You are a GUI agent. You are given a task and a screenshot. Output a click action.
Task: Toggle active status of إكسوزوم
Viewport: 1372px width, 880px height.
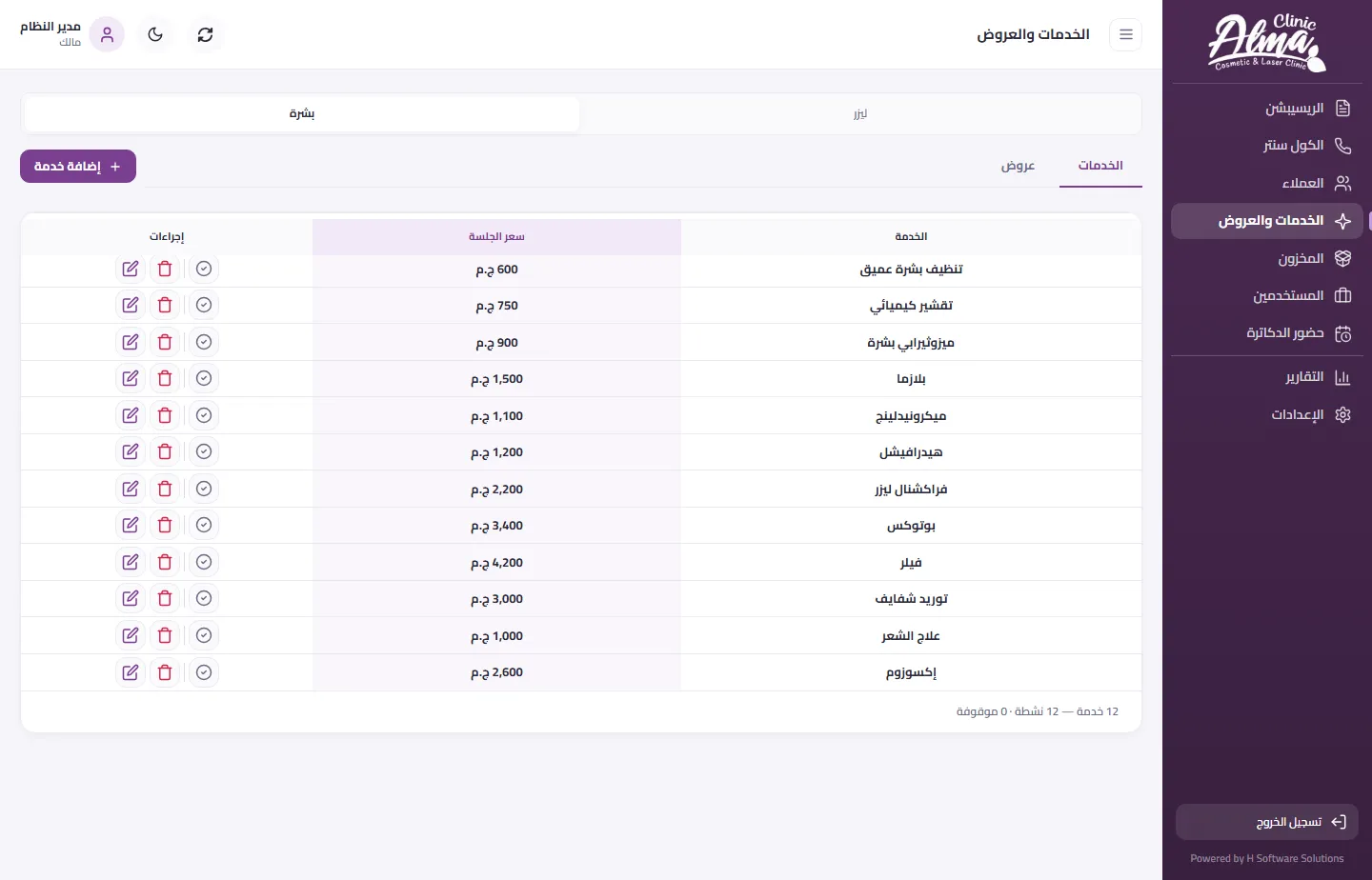pyautogui.click(x=204, y=672)
